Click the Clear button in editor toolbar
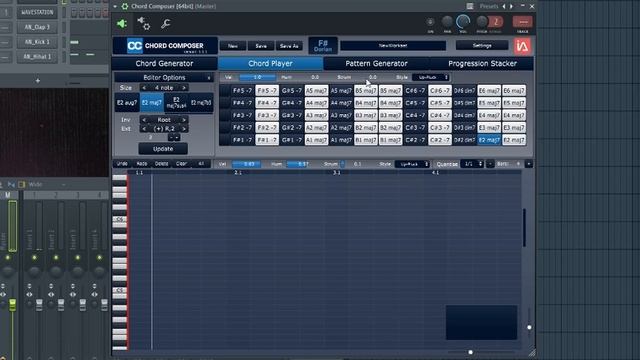The height and width of the screenshot is (360, 640). pos(181,164)
